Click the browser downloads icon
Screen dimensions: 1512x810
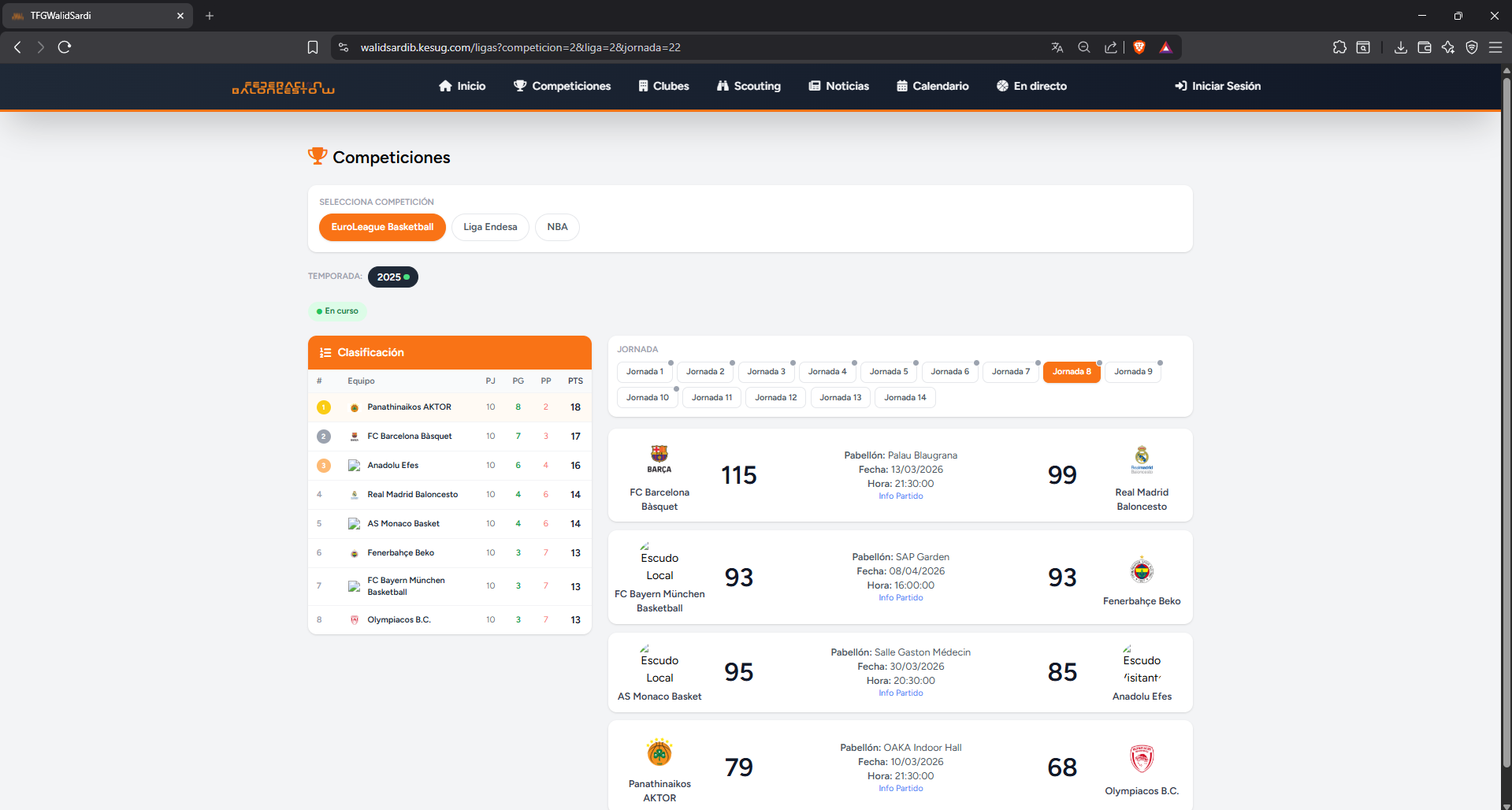(x=1400, y=47)
